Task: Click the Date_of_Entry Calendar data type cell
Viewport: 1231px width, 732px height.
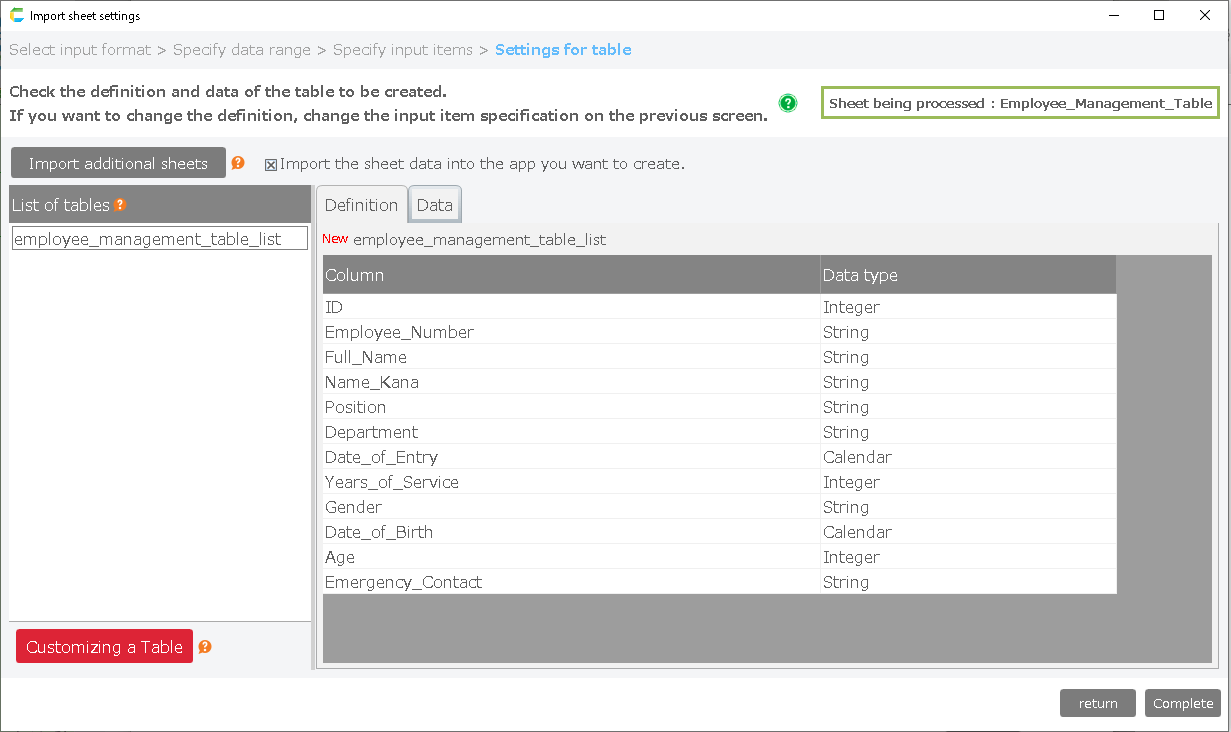Action: (857, 457)
